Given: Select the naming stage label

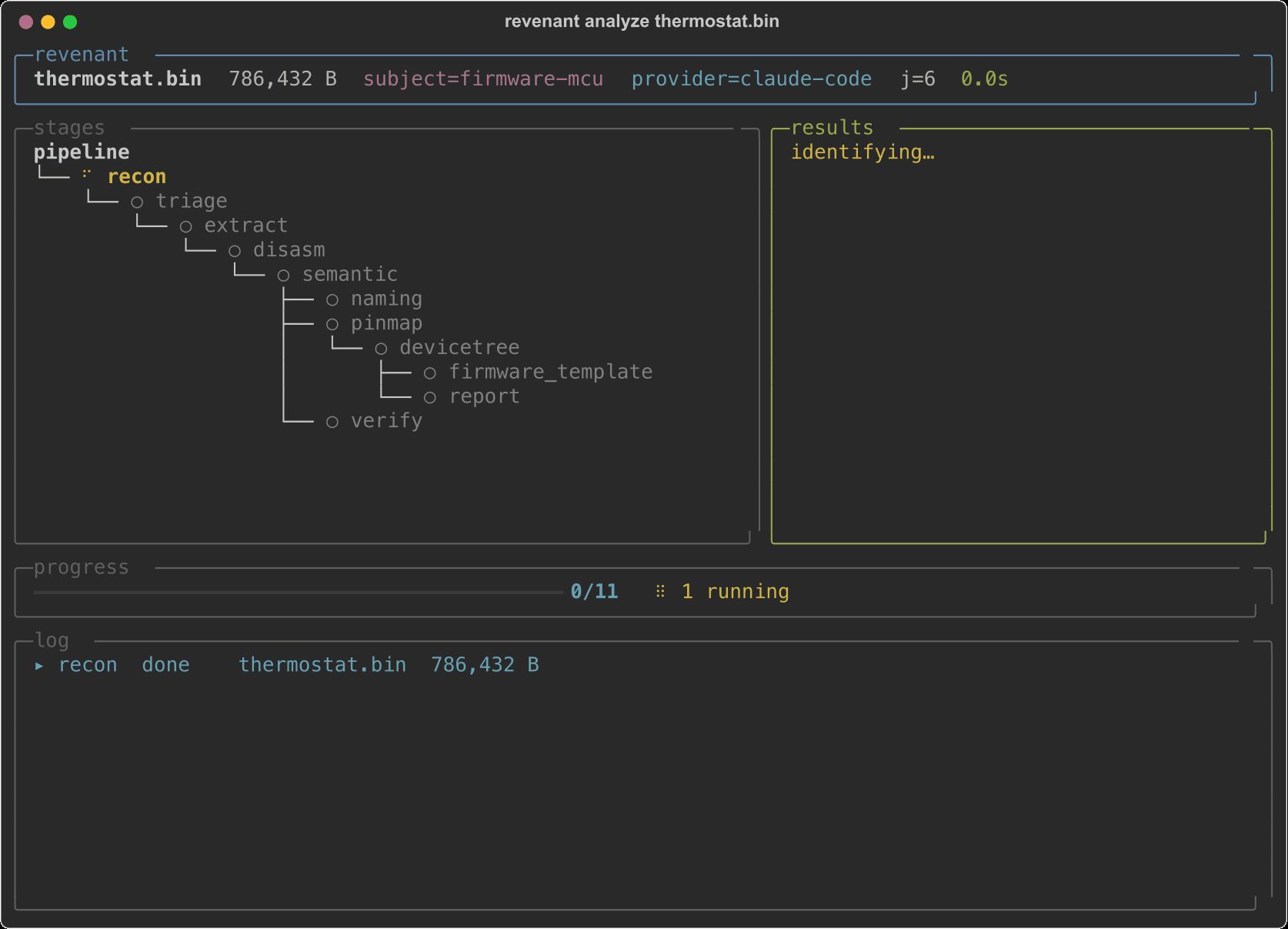Looking at the screenshot, I should pyautogui.click(x=387, y=299).
